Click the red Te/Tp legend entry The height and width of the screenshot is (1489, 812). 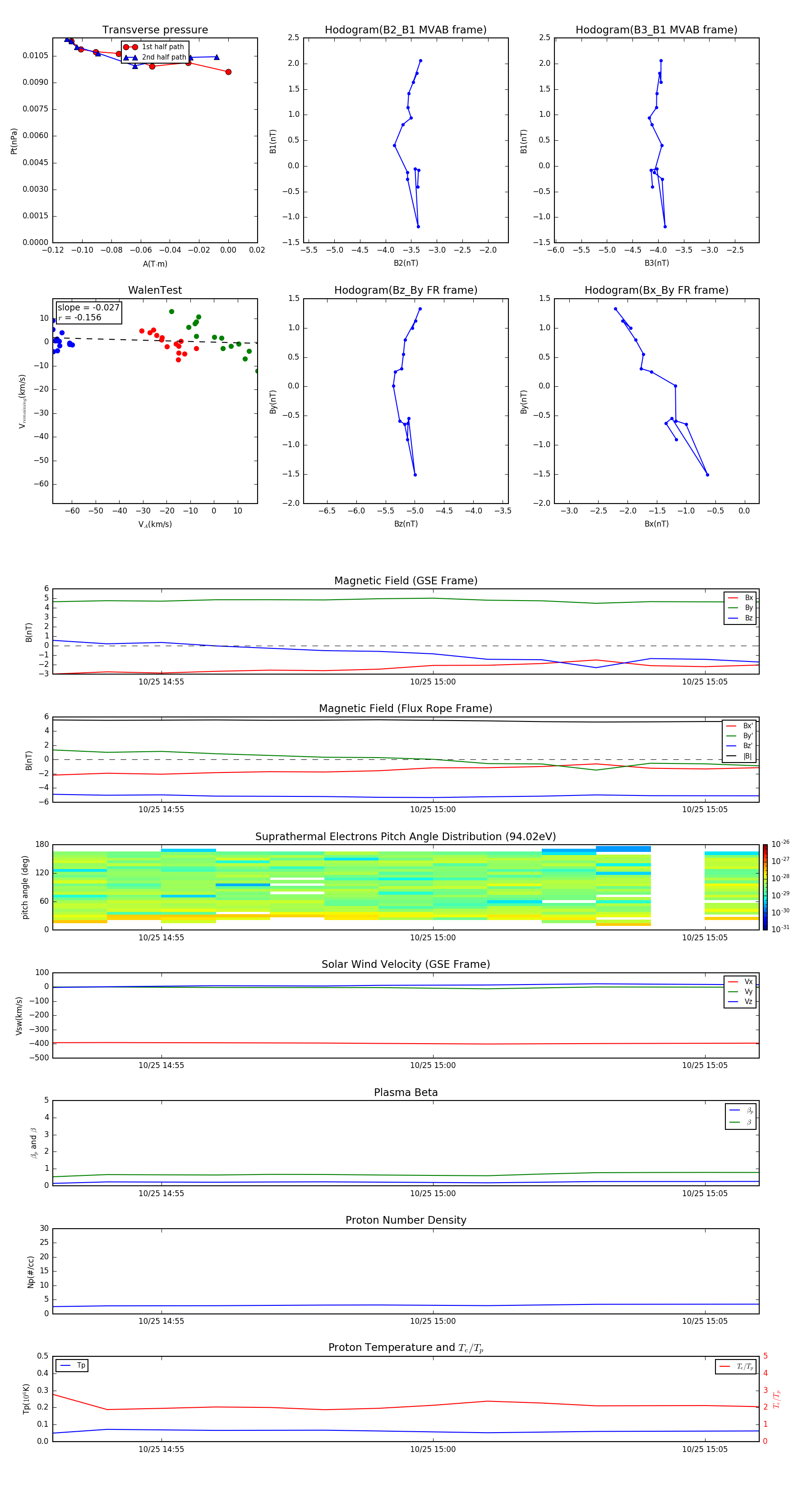click(736, 1366)
